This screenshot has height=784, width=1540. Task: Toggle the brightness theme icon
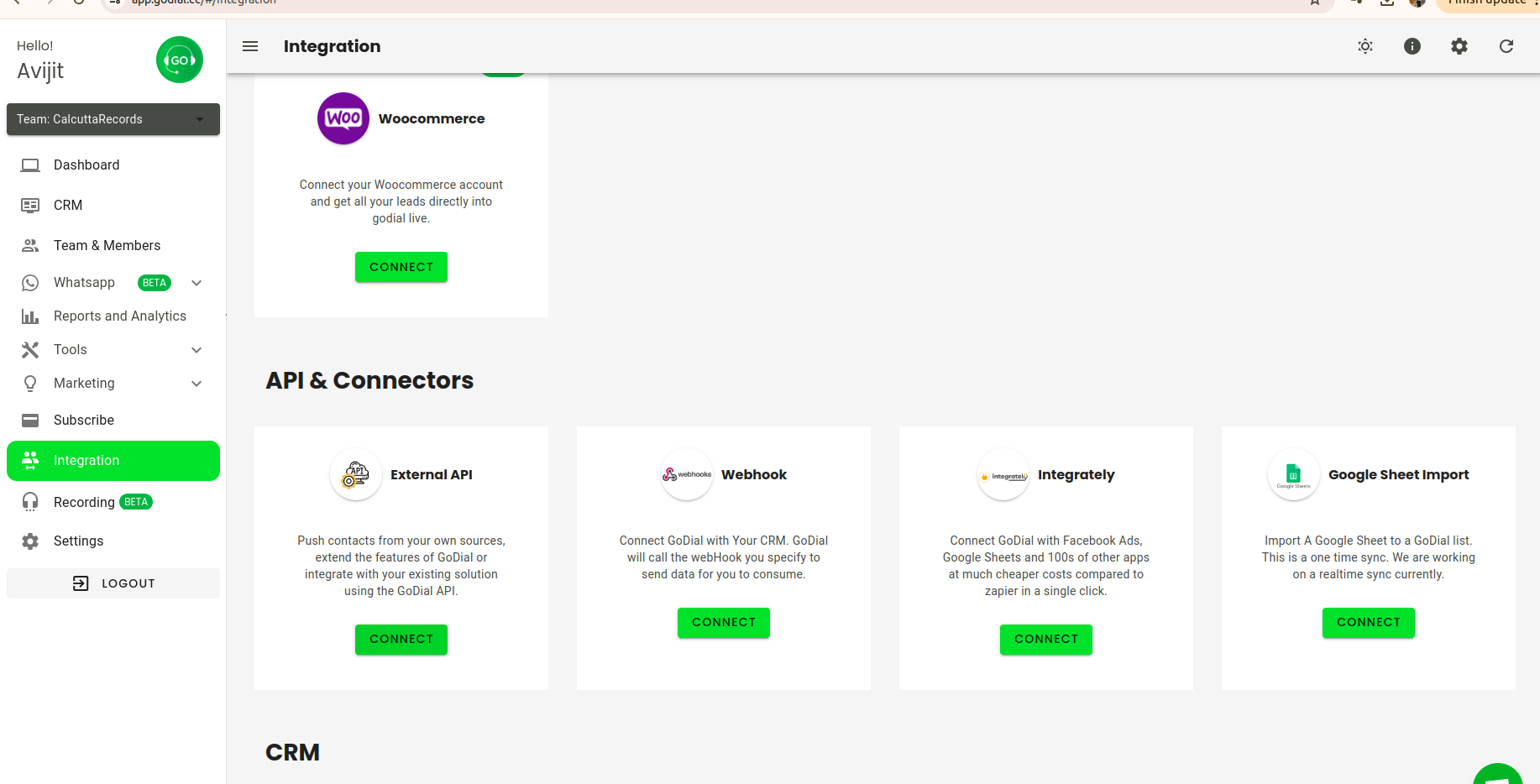pyautogui.click(x=1365, y=46)
